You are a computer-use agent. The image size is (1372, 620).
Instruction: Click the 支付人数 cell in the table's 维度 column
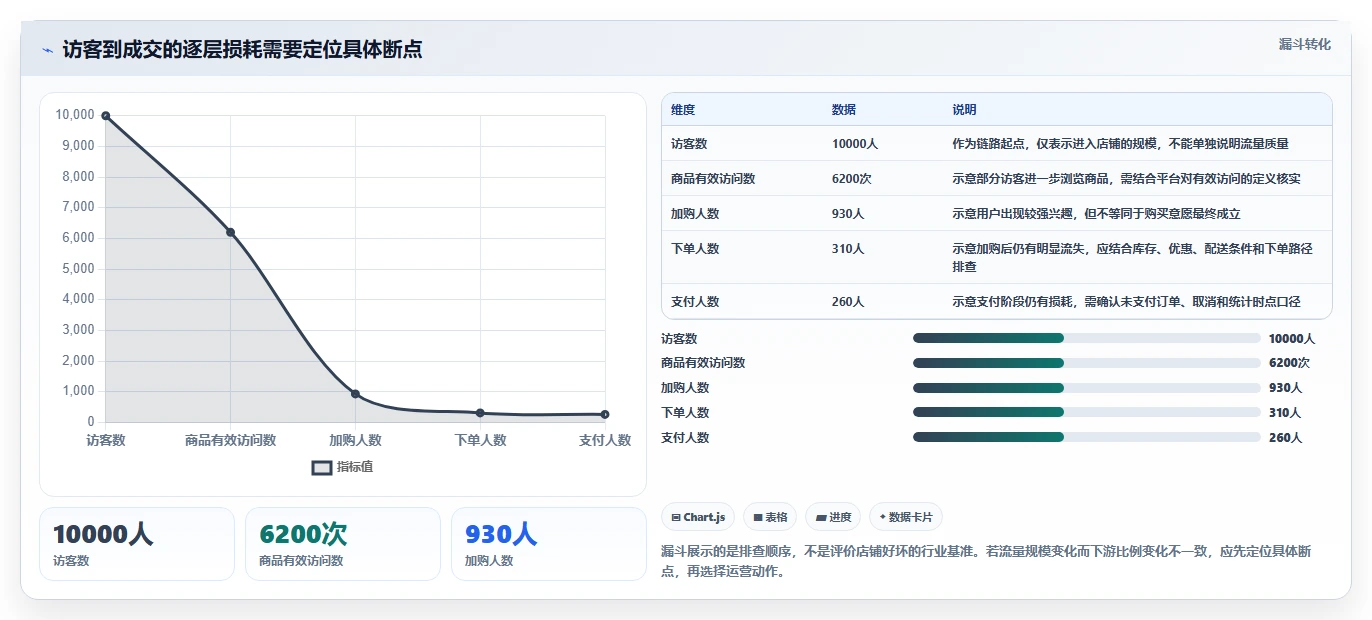[x=695, y=302]
